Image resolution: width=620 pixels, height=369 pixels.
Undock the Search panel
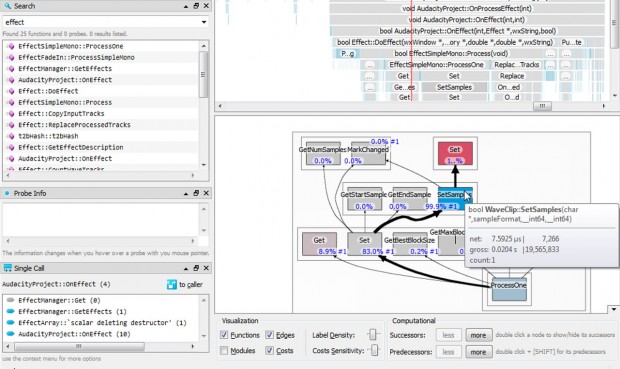196,6
